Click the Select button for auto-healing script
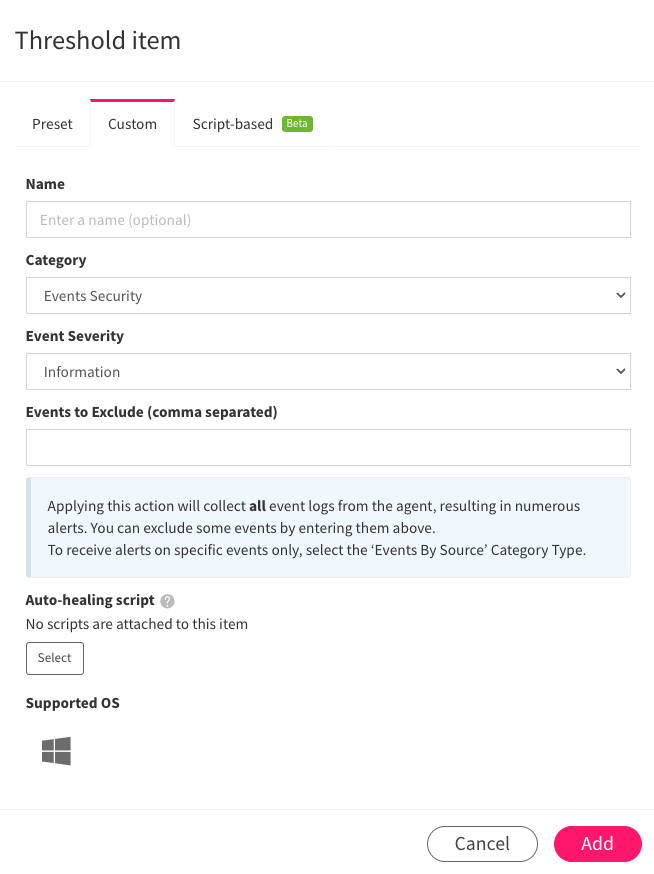654x874 pixels. 55,658
